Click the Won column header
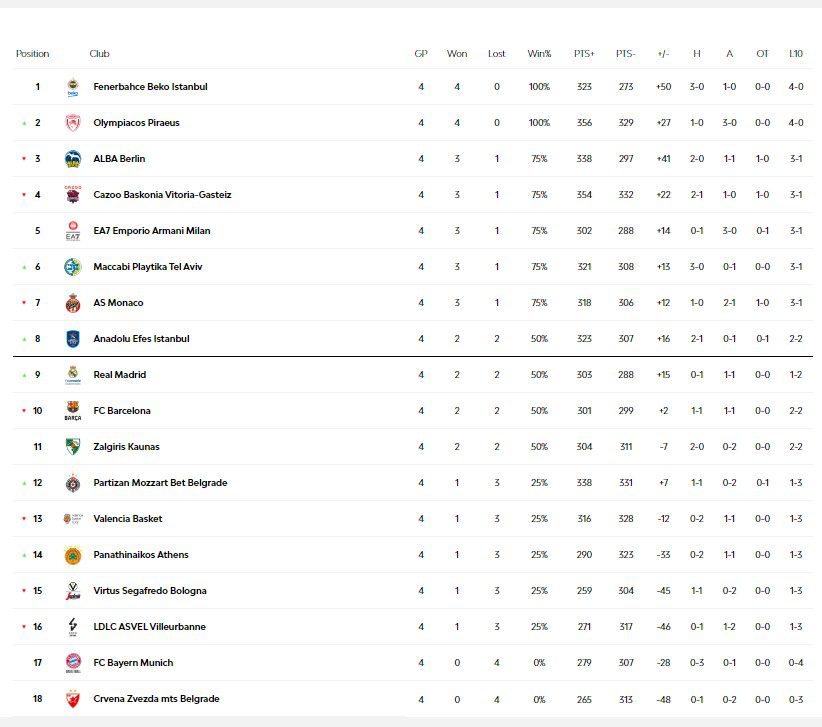This screenshot has height=727, width=822. (457, 54)
